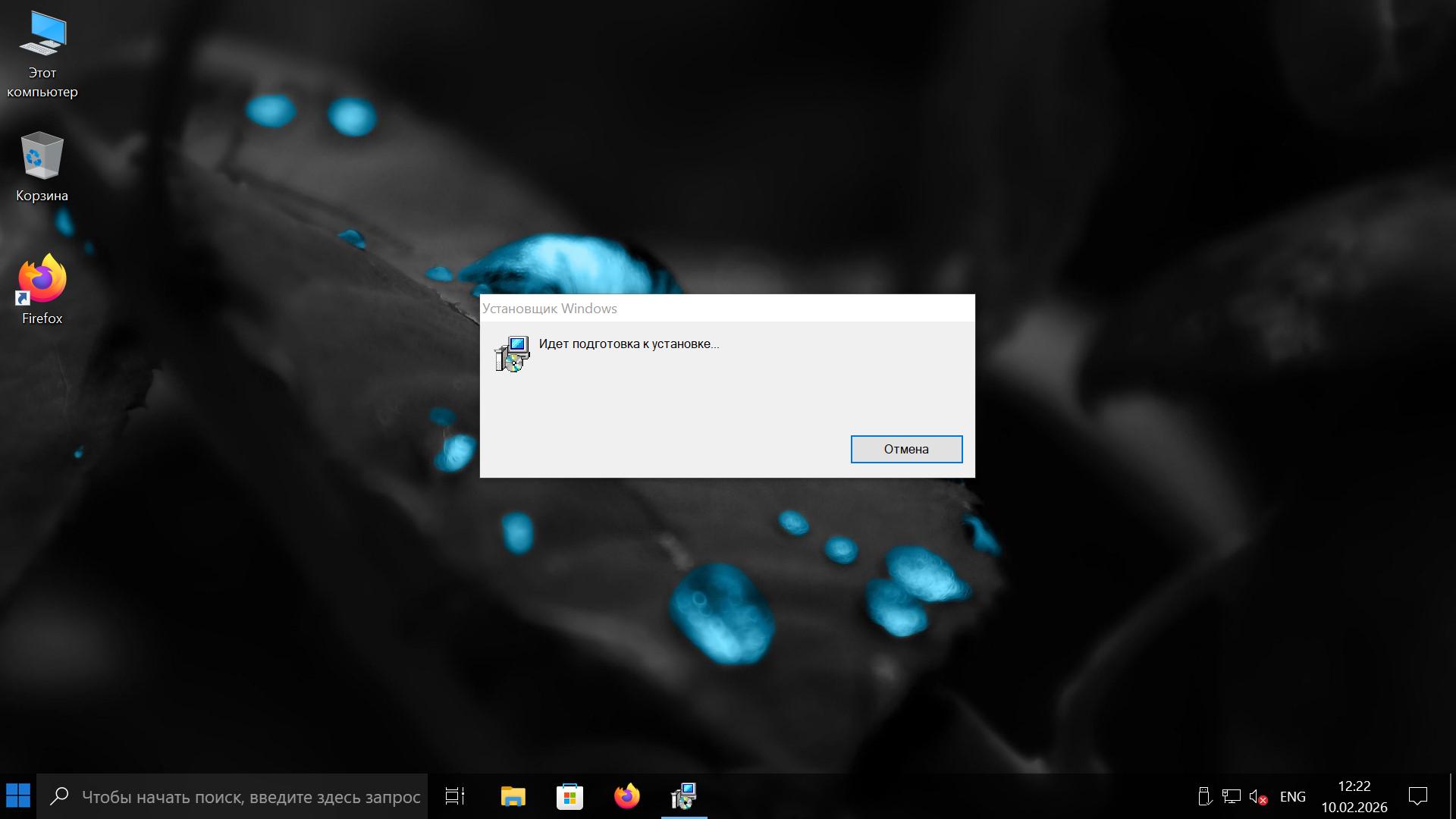Open the ENG input language switcher
The height and width of the screenshot is (819, 1456).
pyautogui.click(x=1292, y=796)
